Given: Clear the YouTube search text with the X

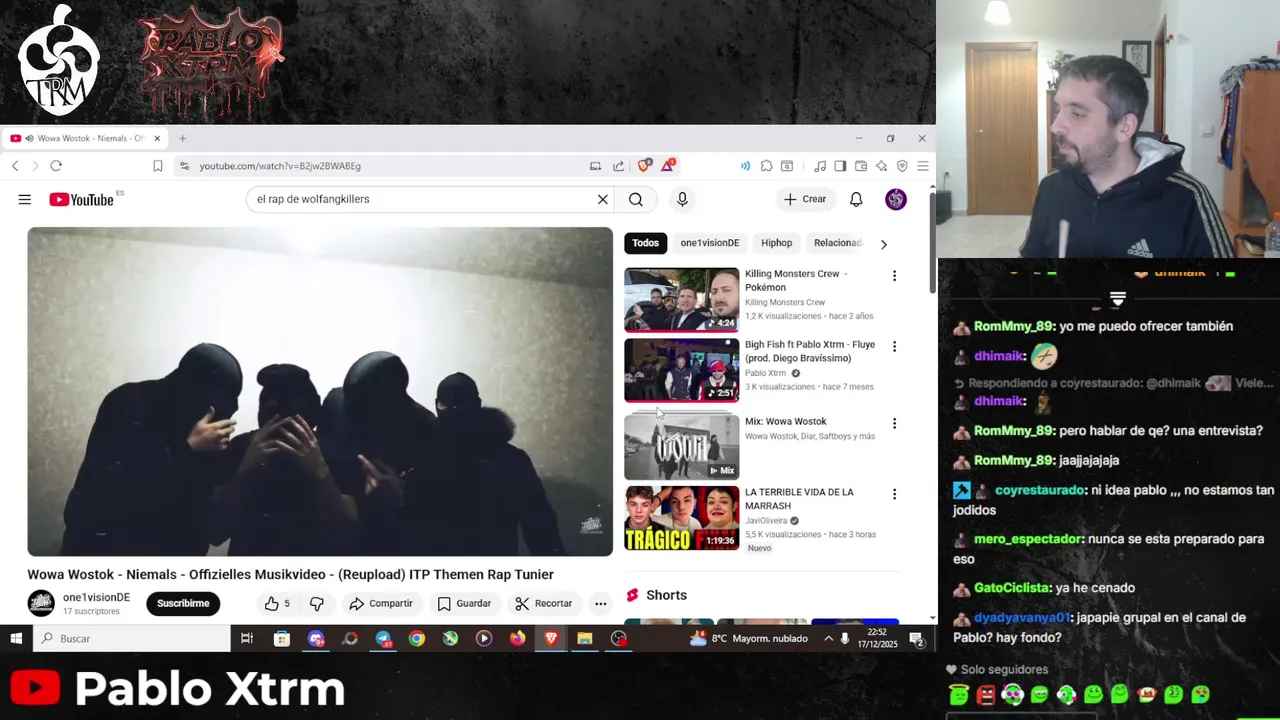Looking at the screenshot, I should [x=603, y=199].
